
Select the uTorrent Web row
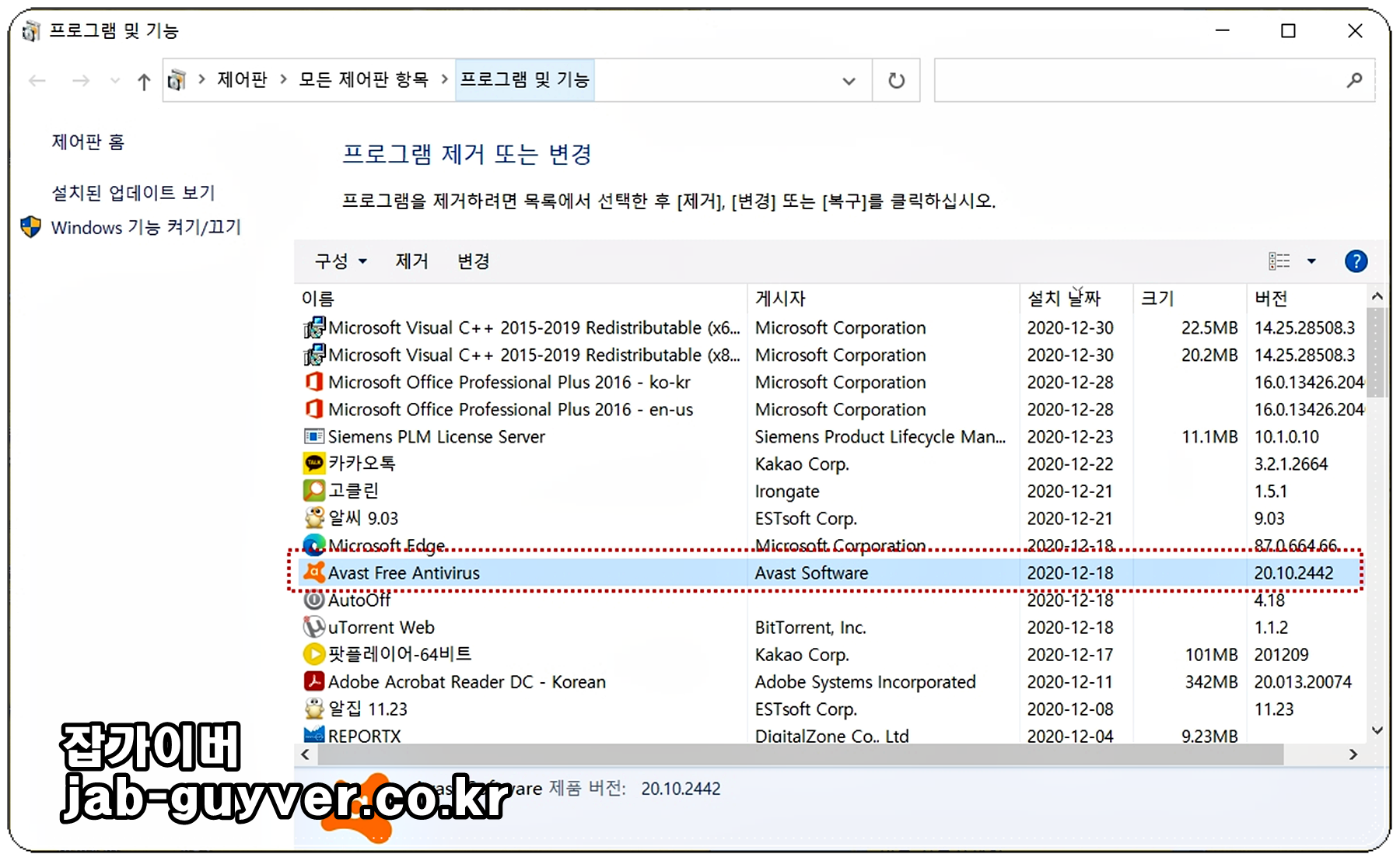832,627
